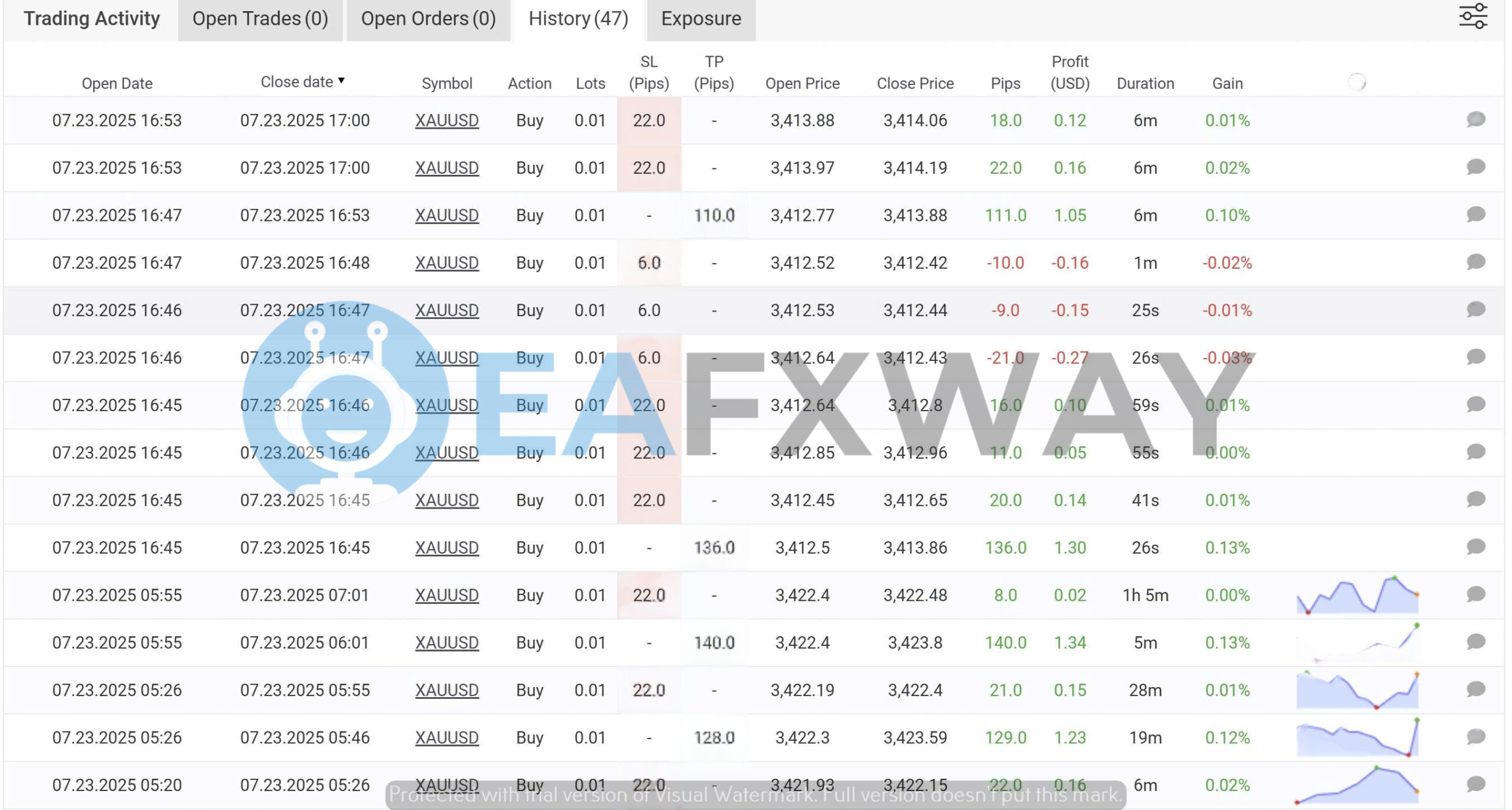The height and width of the screenshot is (810, 1512).
Task: Click the Trading Activity heading
Action: pos(92,18)
